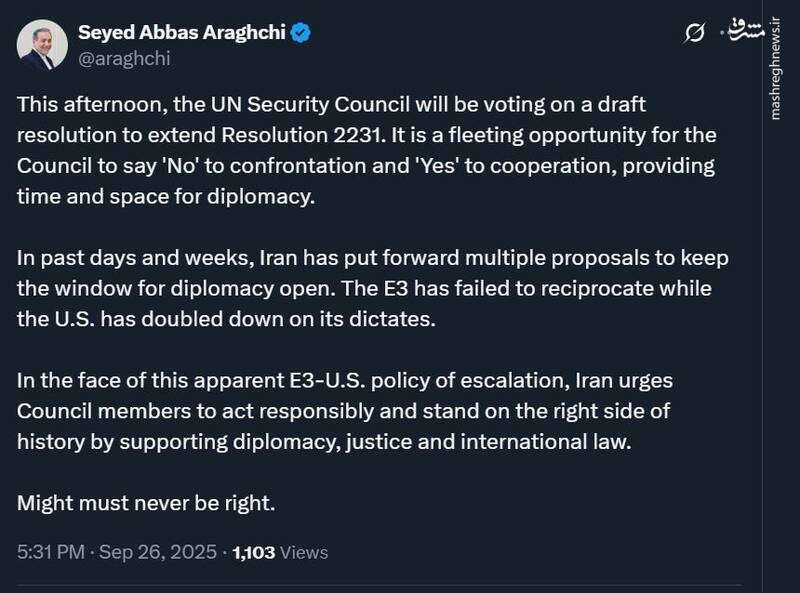Click the Grok icon beside the tweet header

[694, 34]
